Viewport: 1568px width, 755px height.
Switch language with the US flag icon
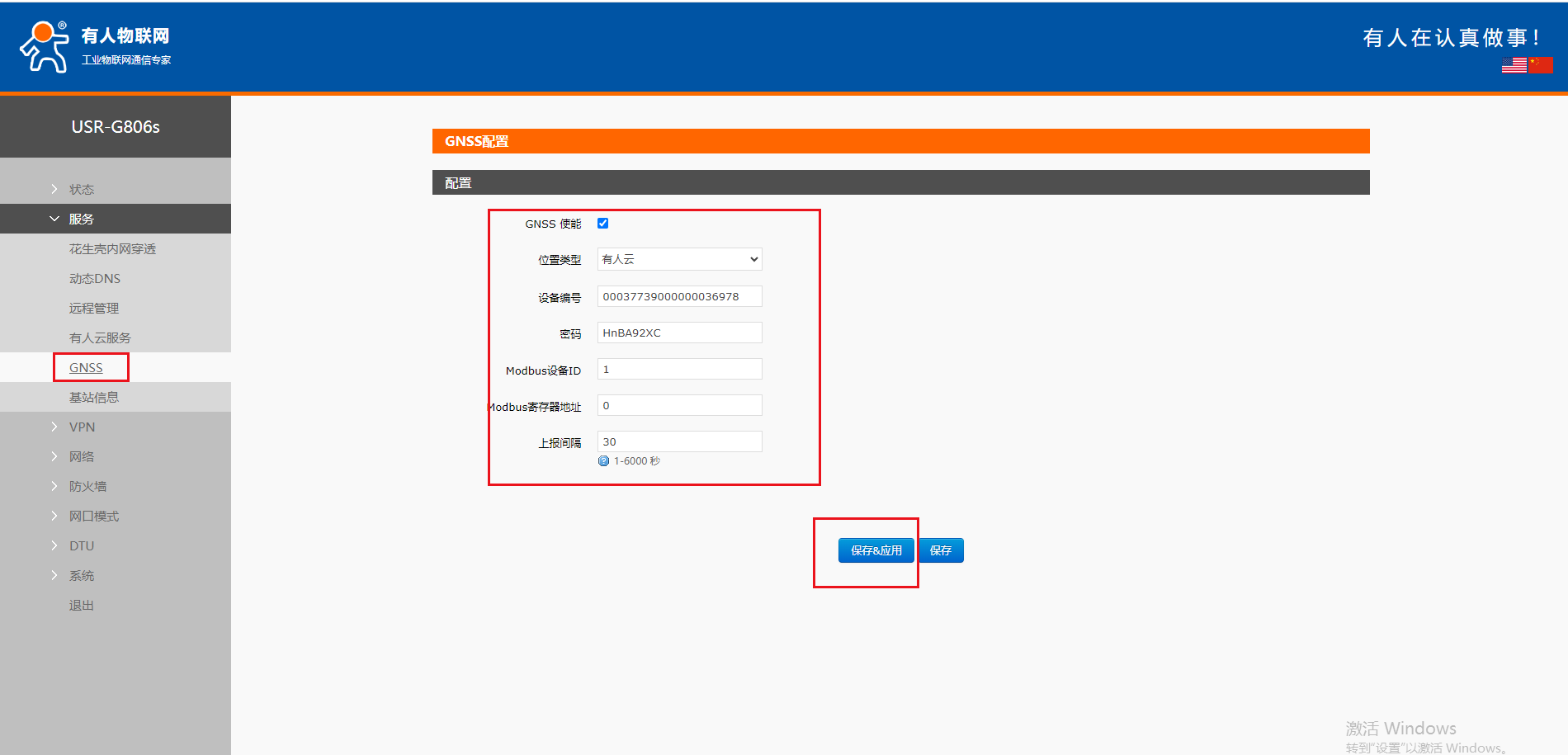click(1514, 65)
